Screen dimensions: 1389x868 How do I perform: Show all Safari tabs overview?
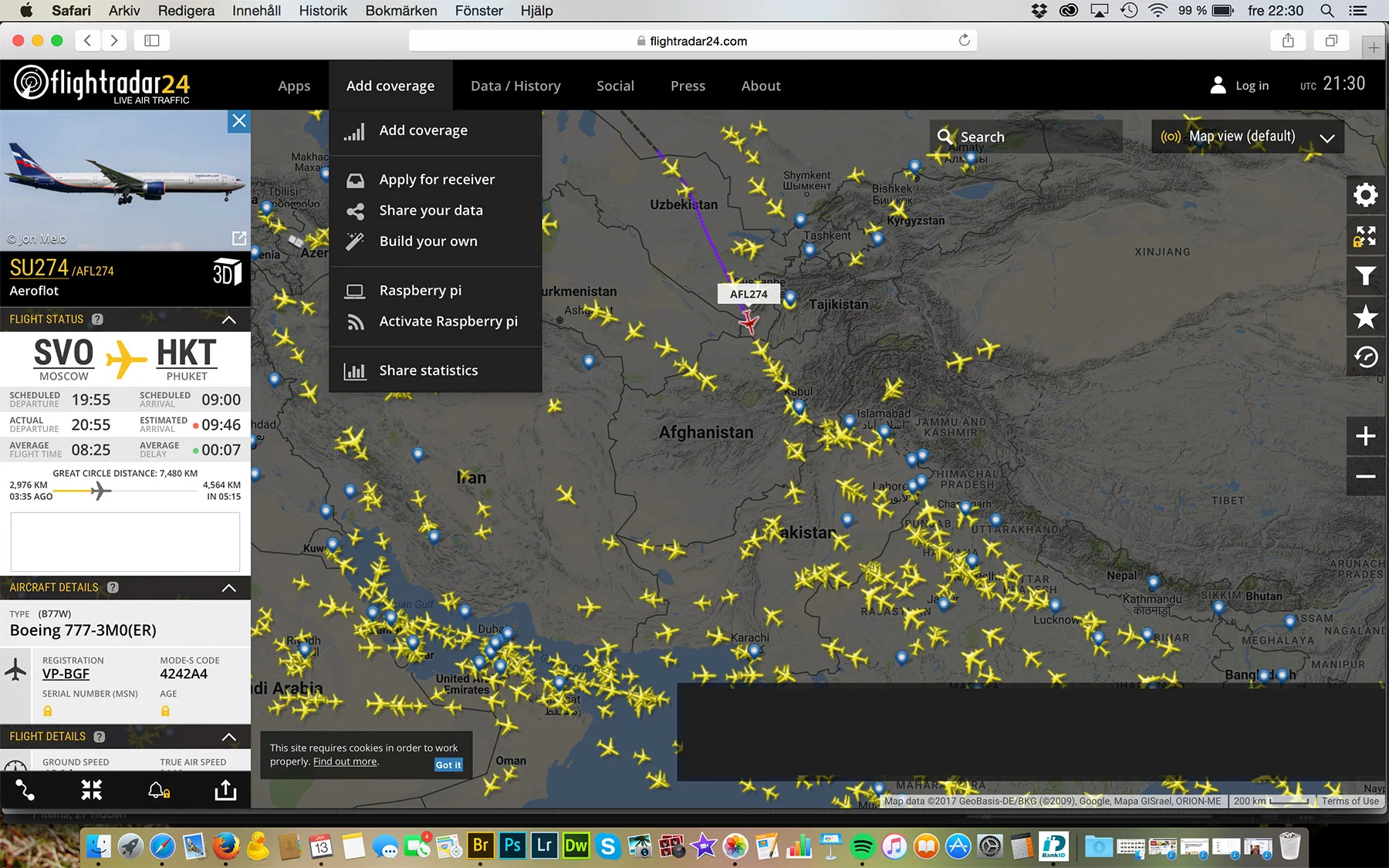point(1331,41)
